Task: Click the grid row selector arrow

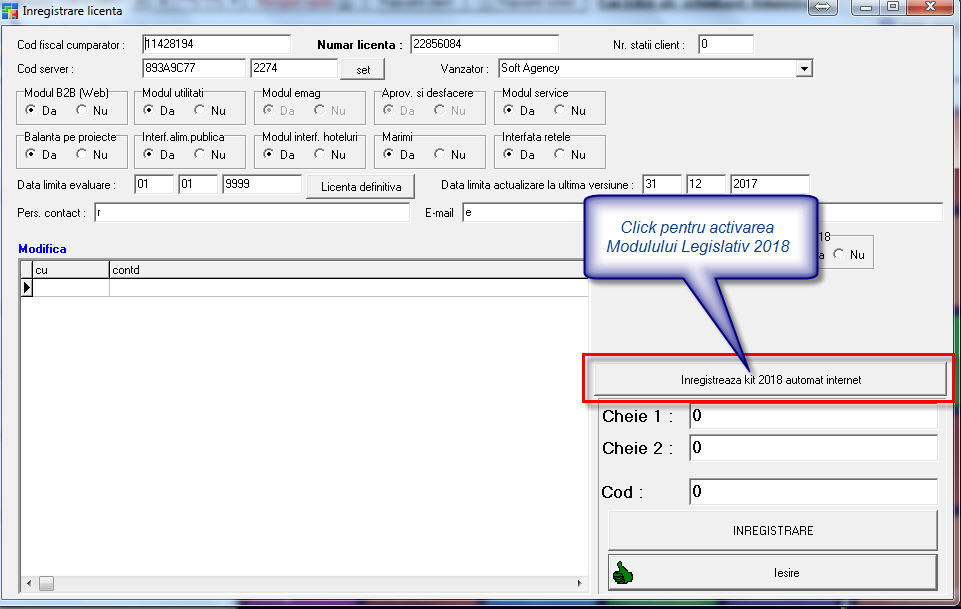Action: click(x=27, y=288)
